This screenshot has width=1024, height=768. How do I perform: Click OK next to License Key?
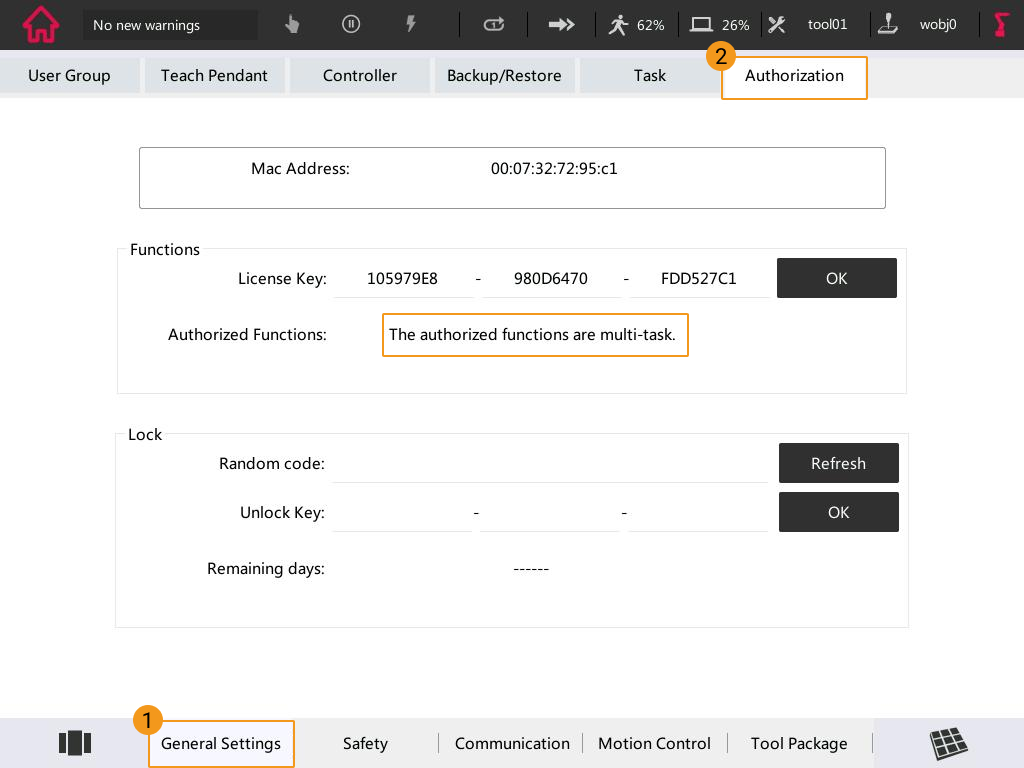click(x=836, y=279)
